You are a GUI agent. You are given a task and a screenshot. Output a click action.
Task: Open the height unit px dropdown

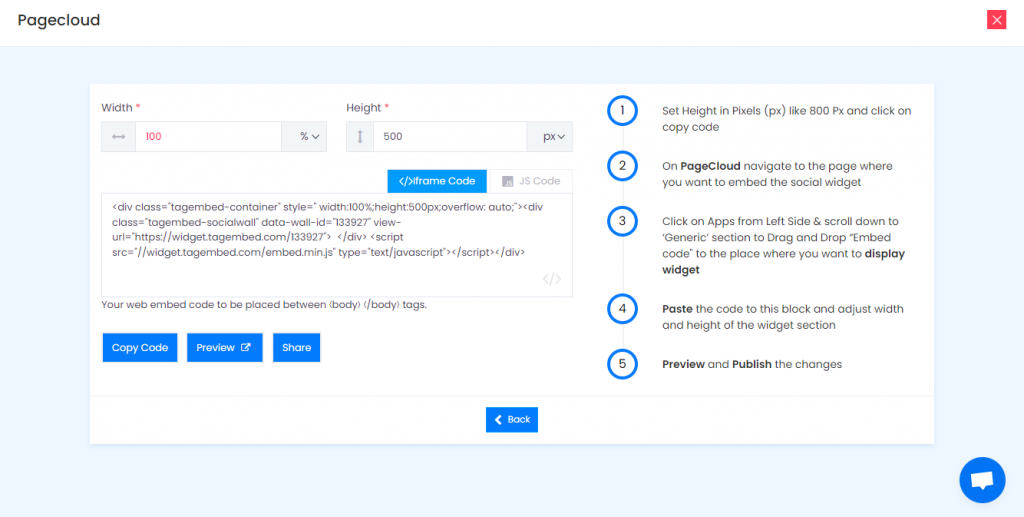549,137
